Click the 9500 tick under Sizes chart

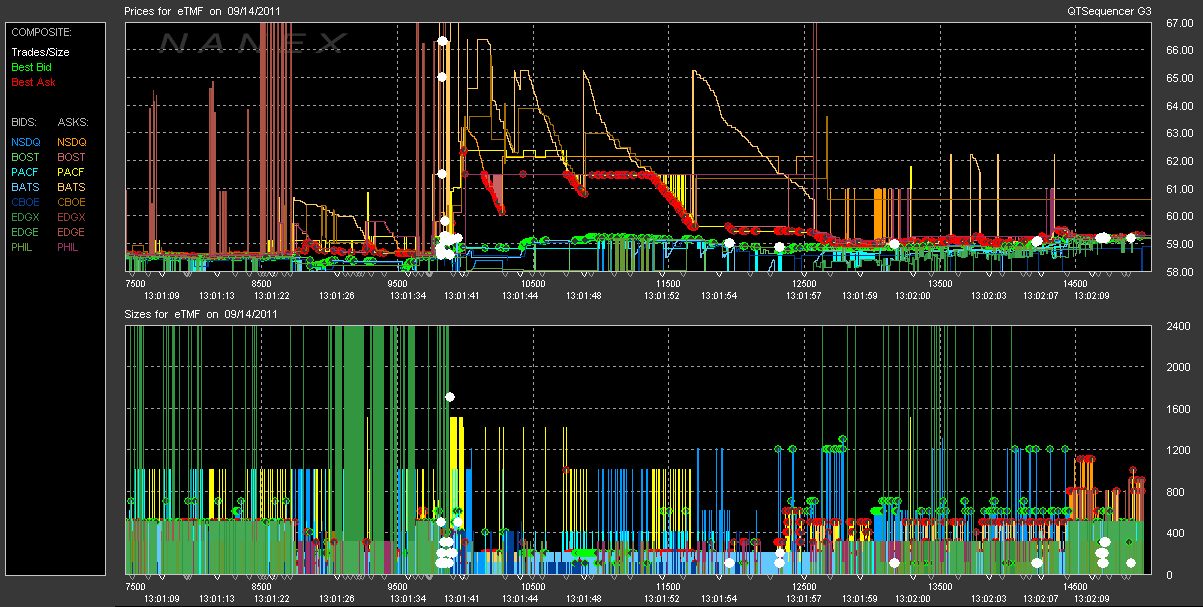coord(396,587)
